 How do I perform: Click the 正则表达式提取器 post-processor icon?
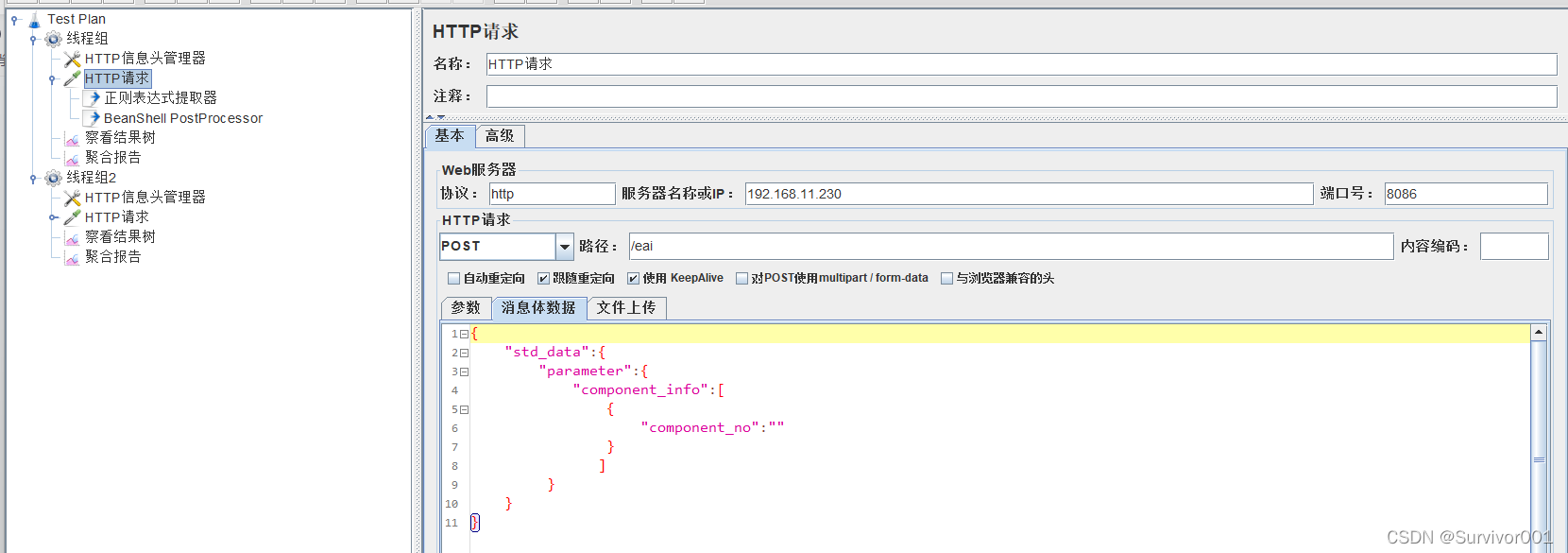(92, 98)
